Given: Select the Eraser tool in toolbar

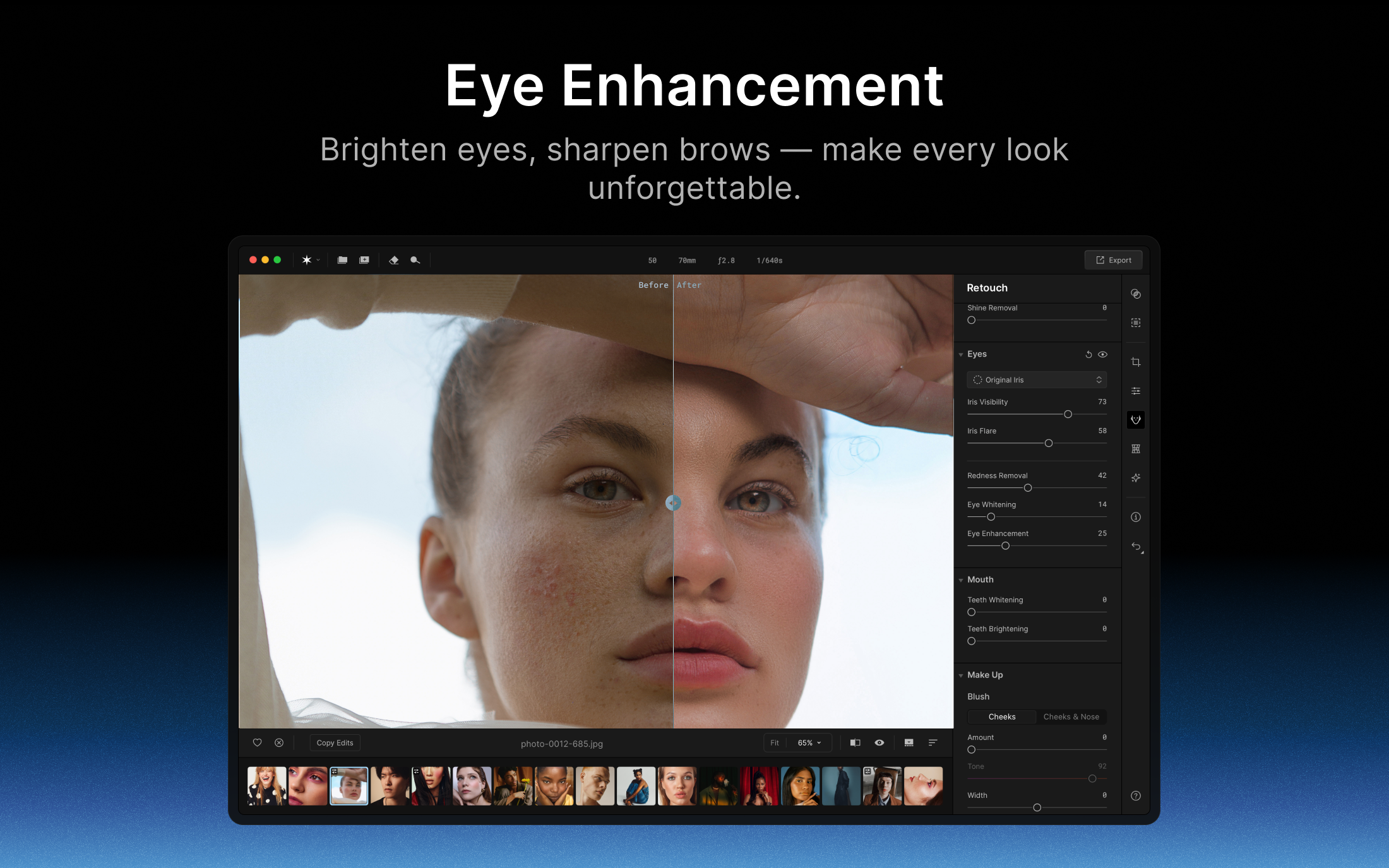Looking at the screenshot, I should 394,260.
